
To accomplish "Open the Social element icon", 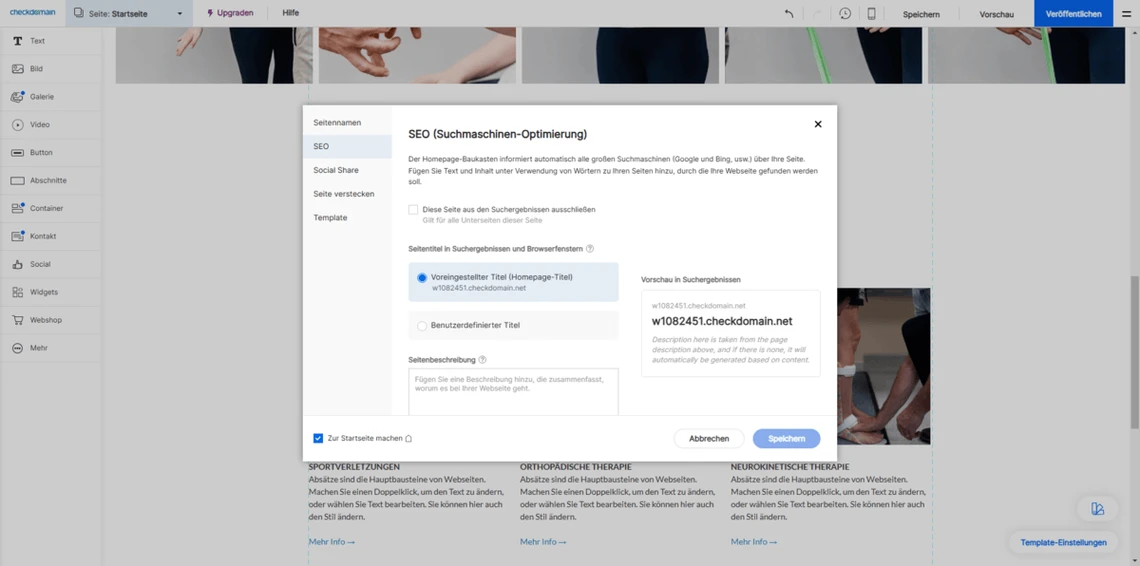I will tap(17, 264).
